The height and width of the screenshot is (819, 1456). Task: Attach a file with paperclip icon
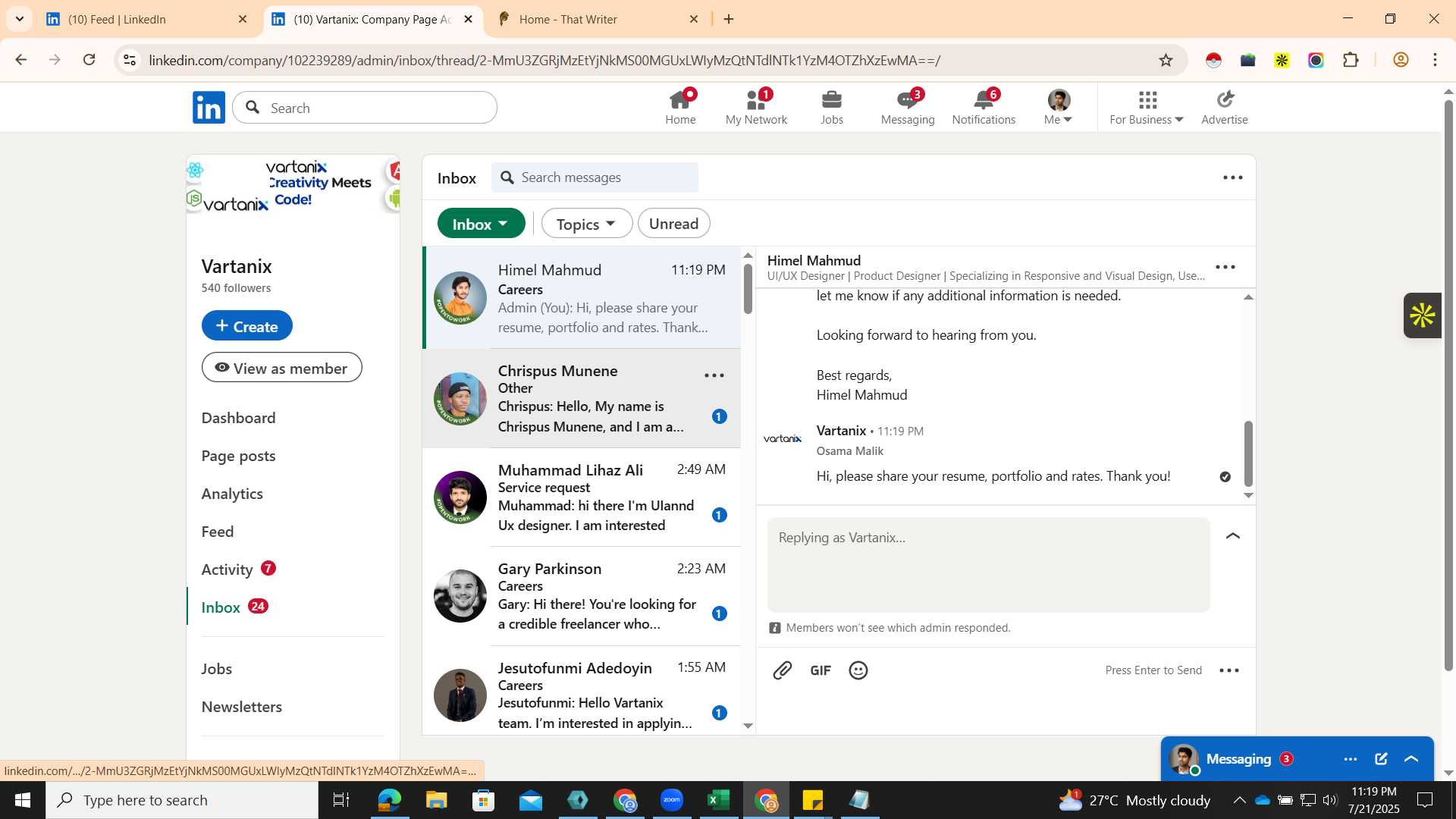(x=783, y=670)
